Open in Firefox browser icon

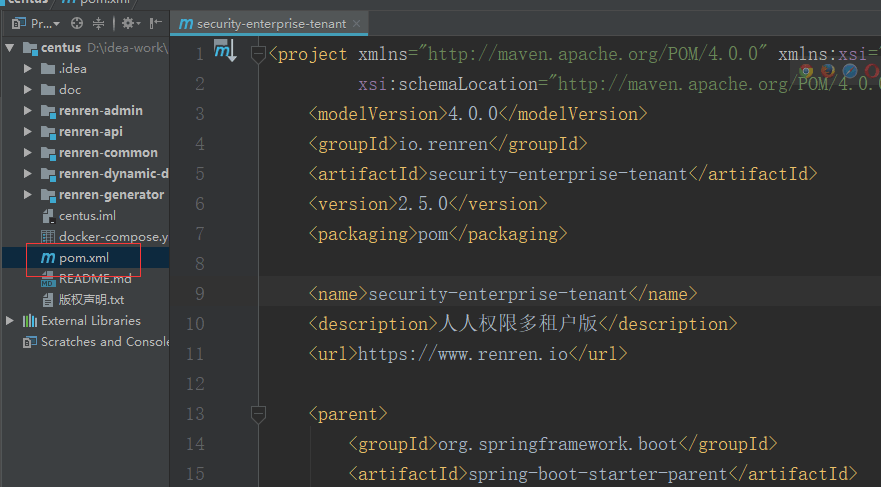click(828, 71)
